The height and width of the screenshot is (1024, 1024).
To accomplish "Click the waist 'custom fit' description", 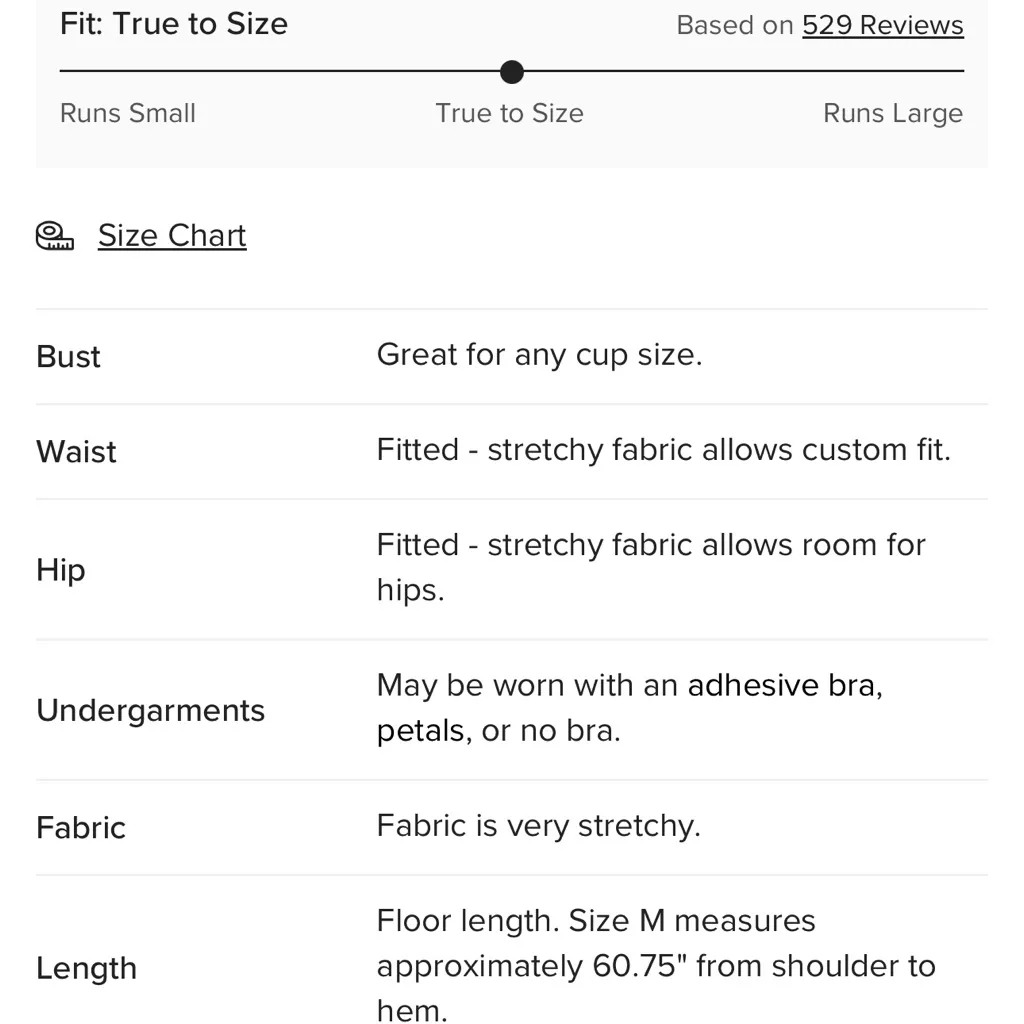I will pyautogui.click(x=663, y=450).
